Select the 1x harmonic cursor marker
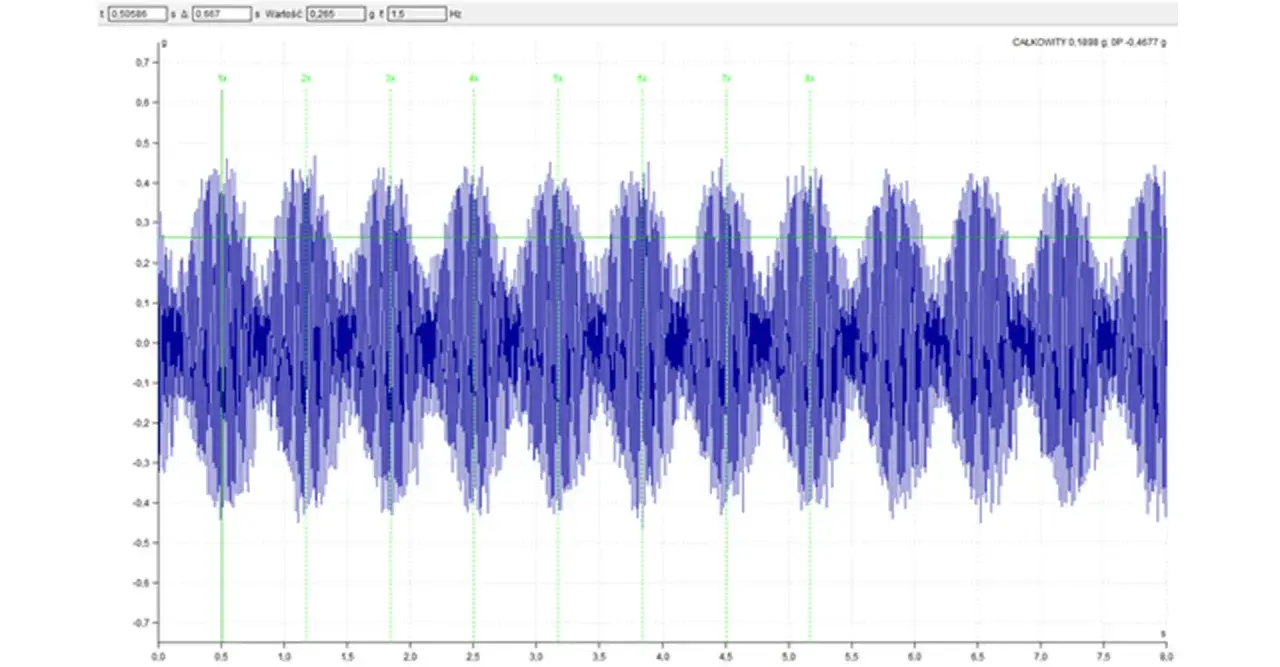Screen dimensions: 1280x667 click(x=222, y=78)
